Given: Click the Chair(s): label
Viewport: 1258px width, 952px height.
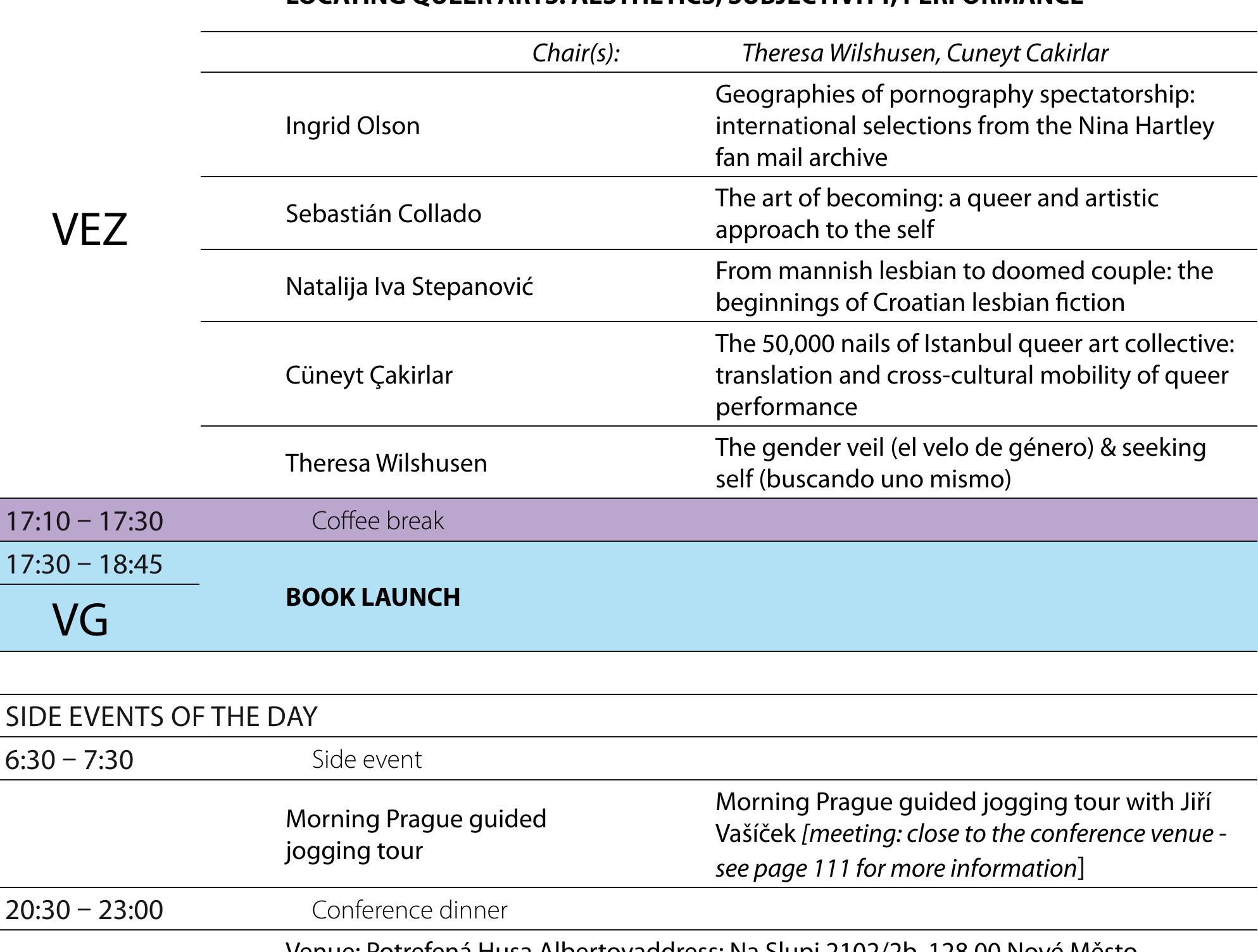Looking at the screenshot, I should 576,53.
